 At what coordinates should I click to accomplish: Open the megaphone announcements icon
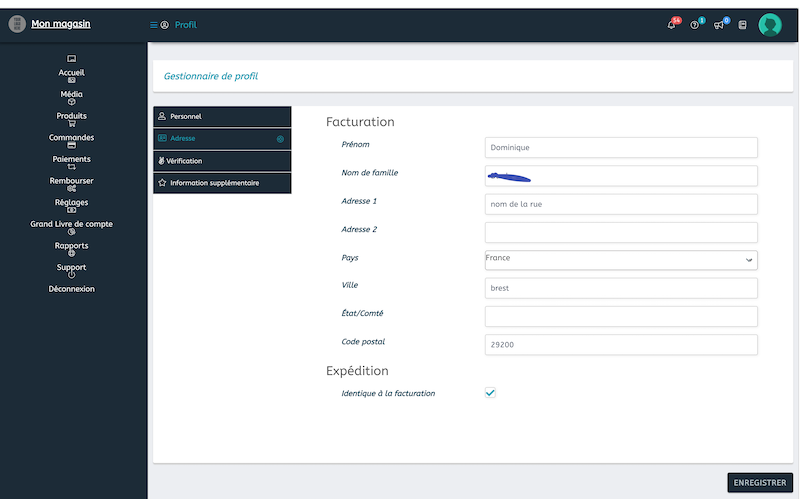(x=718, y=25)
